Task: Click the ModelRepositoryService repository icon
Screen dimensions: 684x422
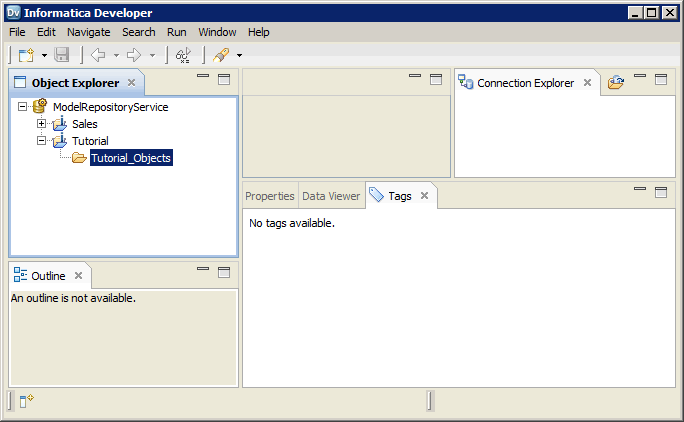Action: [x=40, y=106]
